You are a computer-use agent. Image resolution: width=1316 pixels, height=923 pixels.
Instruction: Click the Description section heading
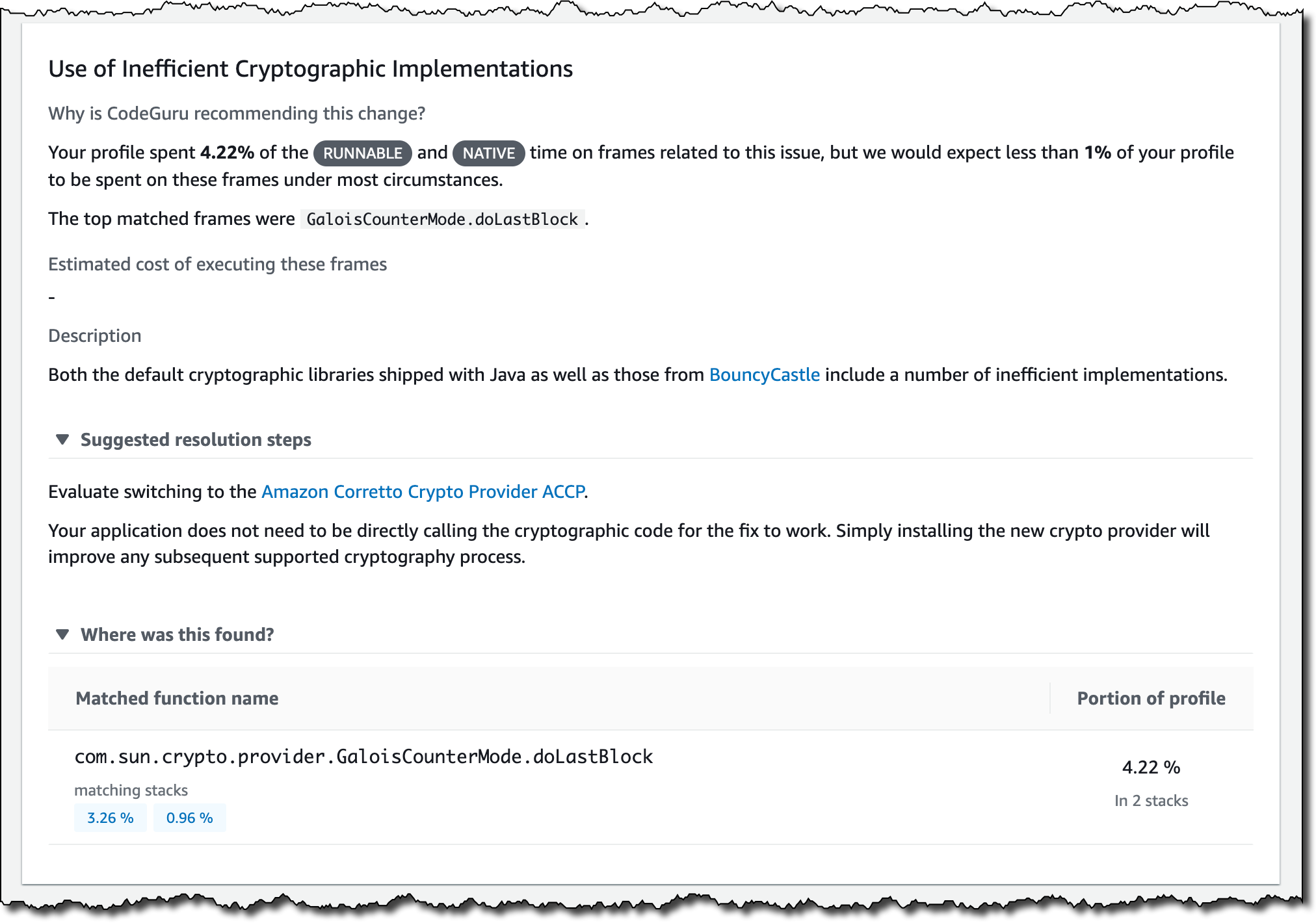tap(95, 336)
